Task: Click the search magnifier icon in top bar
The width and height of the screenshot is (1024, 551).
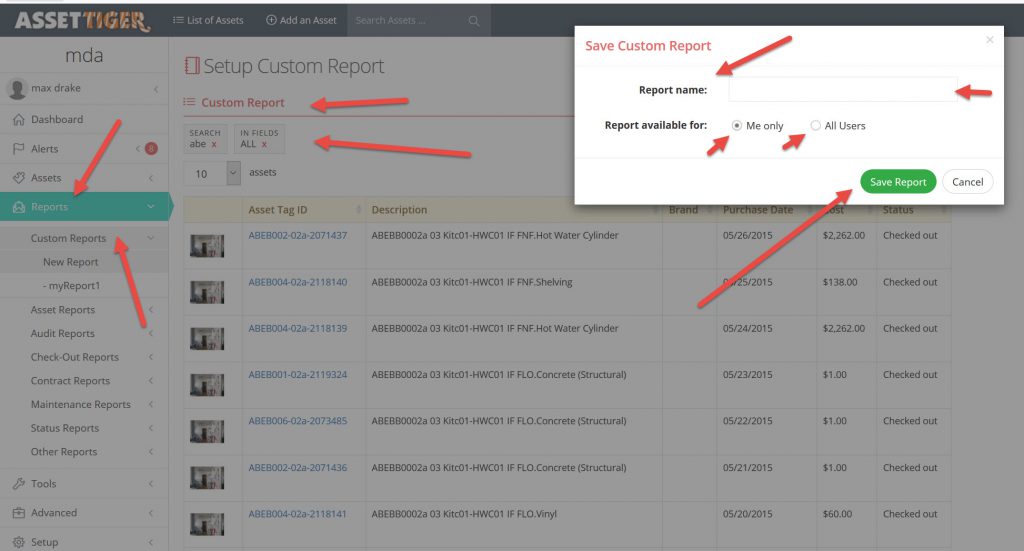Action: (x=474, y=21)
